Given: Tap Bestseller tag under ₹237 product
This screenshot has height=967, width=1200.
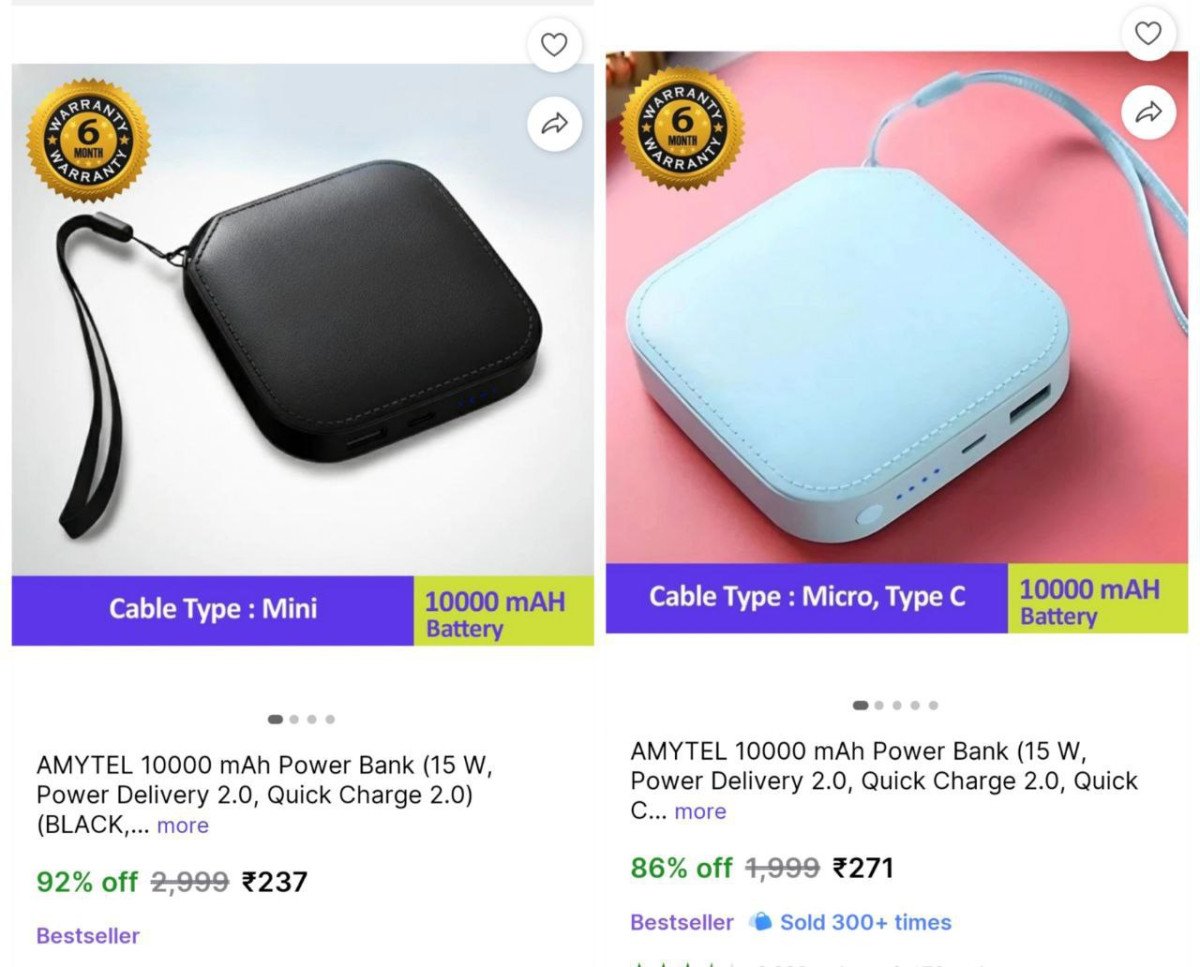Looking at the screenshot, I should coord(88,936).
